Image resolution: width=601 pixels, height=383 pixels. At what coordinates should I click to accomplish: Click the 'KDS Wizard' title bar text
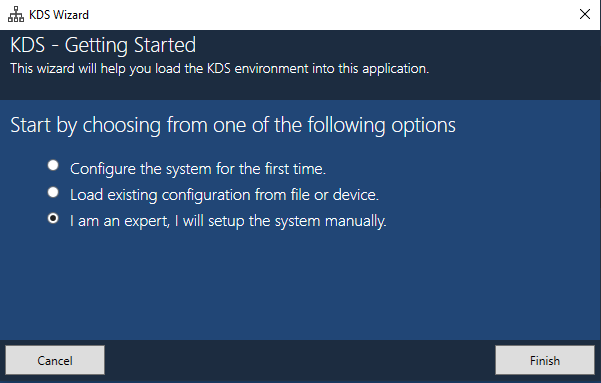tap(59, 15)
